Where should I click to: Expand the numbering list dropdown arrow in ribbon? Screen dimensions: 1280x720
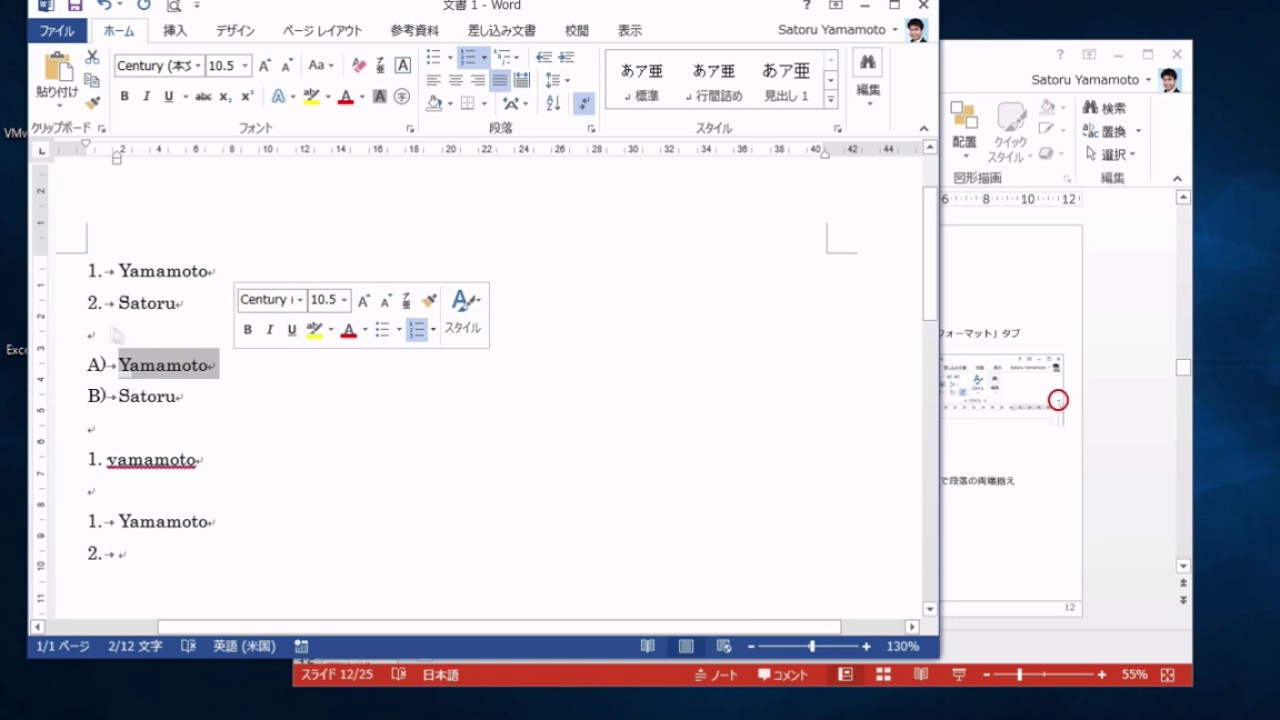[484, 58]
